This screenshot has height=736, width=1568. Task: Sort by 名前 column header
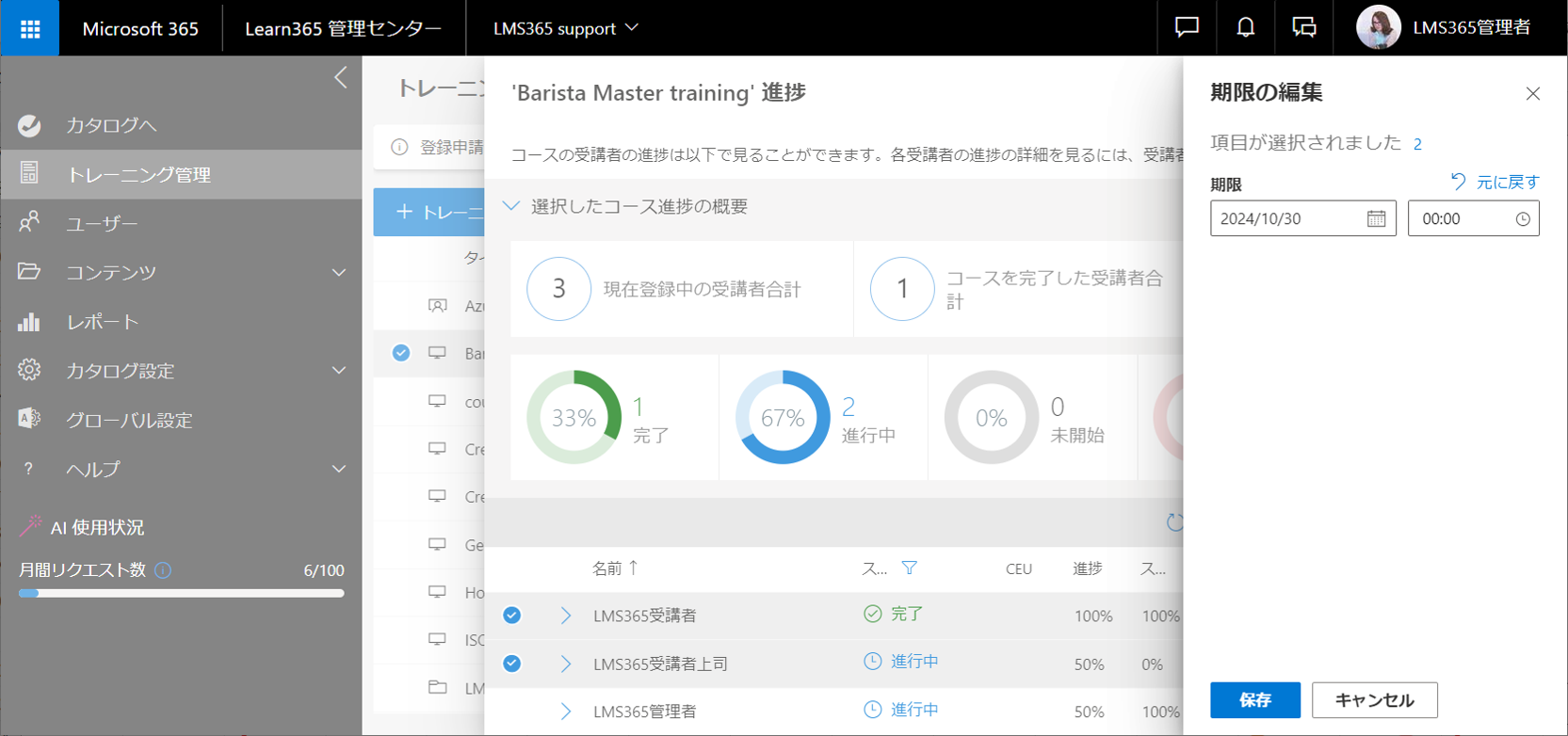tap(616, 568)
